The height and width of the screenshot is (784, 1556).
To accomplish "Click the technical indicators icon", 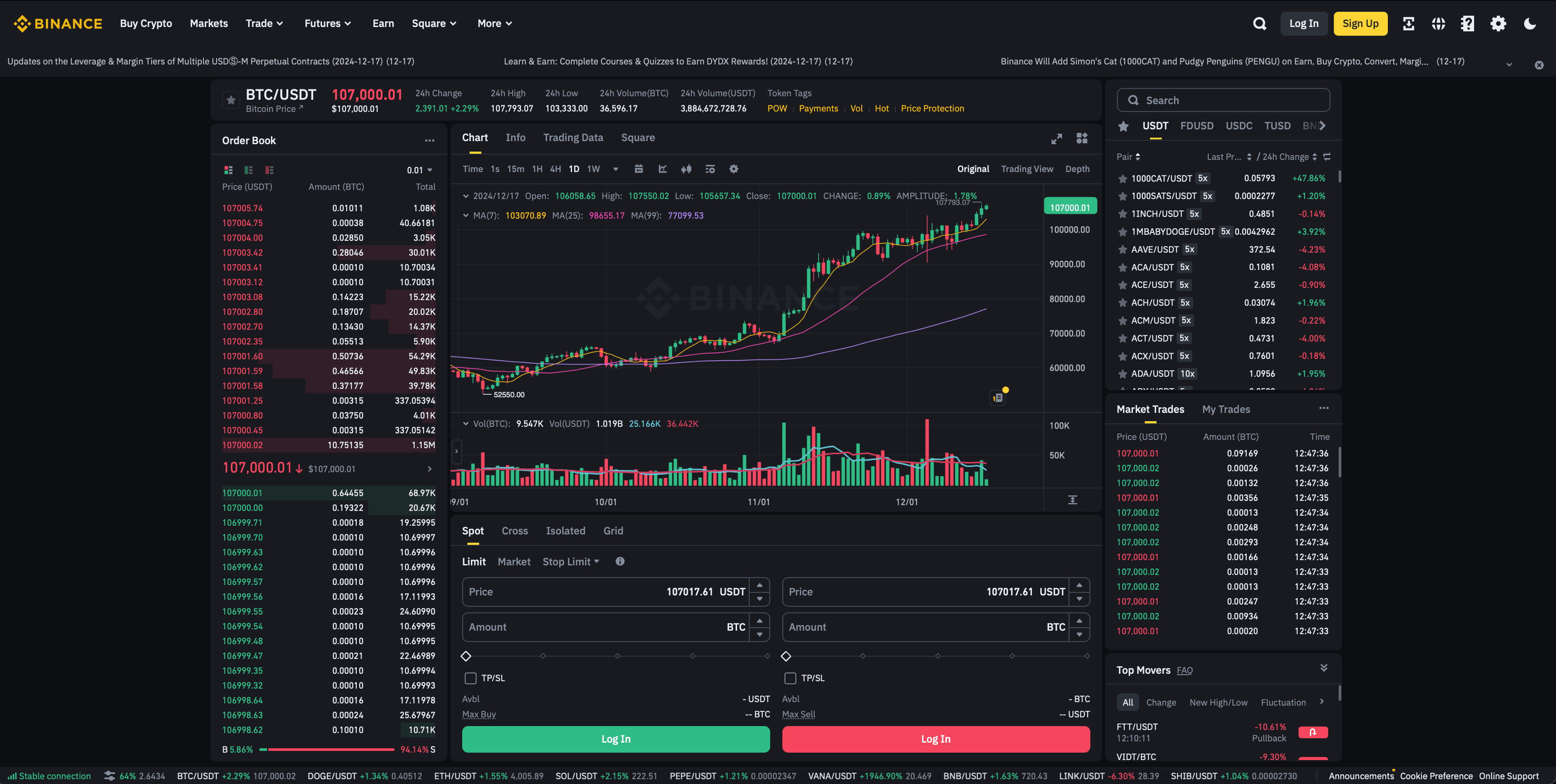I will click(x=663, y=169).
